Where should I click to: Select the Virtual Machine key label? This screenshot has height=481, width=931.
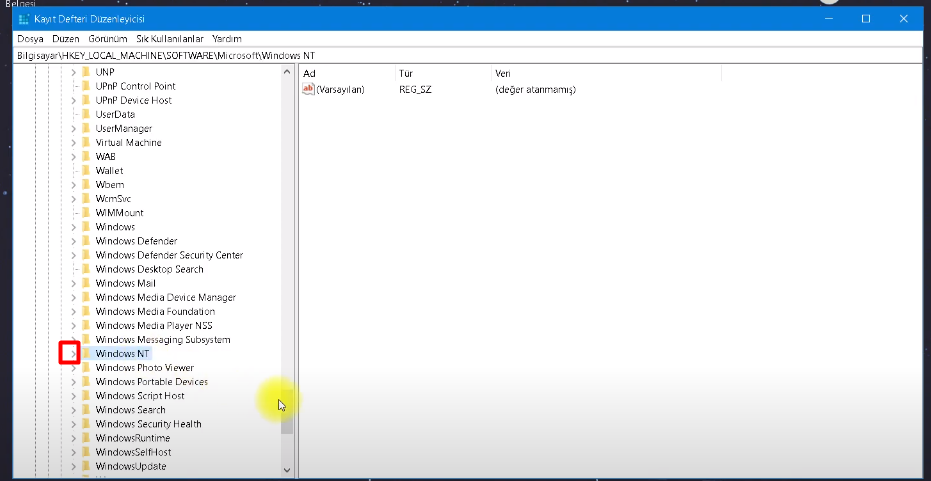128,143
